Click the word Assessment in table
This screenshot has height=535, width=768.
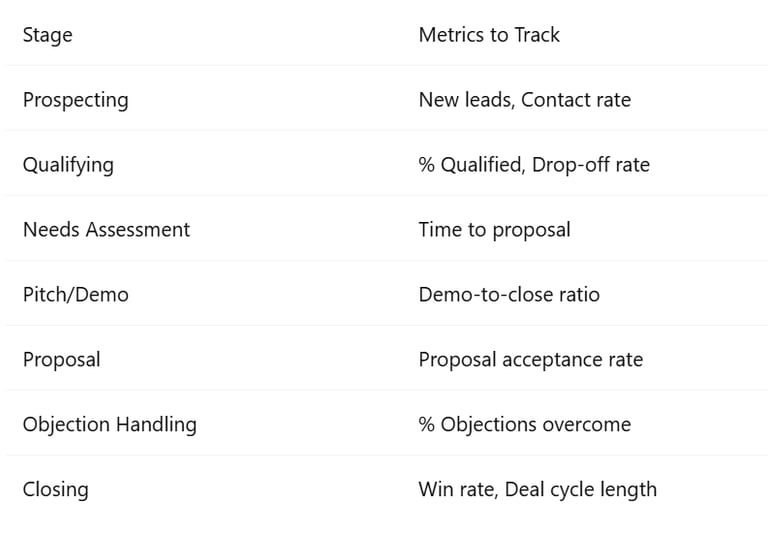tap(138, 229)
